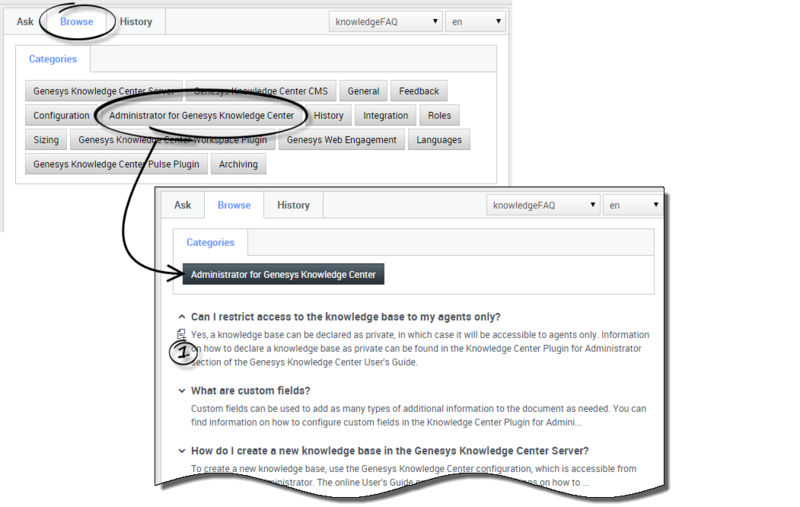This screenshot has height=507, width=800.
Task: Select the Integration category button
Action: pos(386,116)
